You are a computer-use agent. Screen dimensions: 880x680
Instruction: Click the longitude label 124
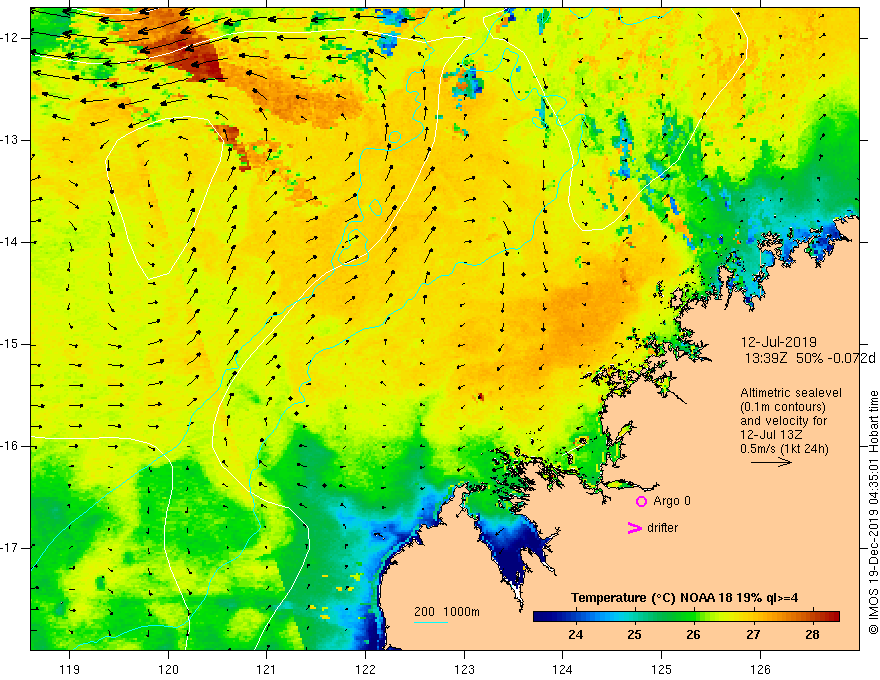pyautogui.click(x=563, y=669)
